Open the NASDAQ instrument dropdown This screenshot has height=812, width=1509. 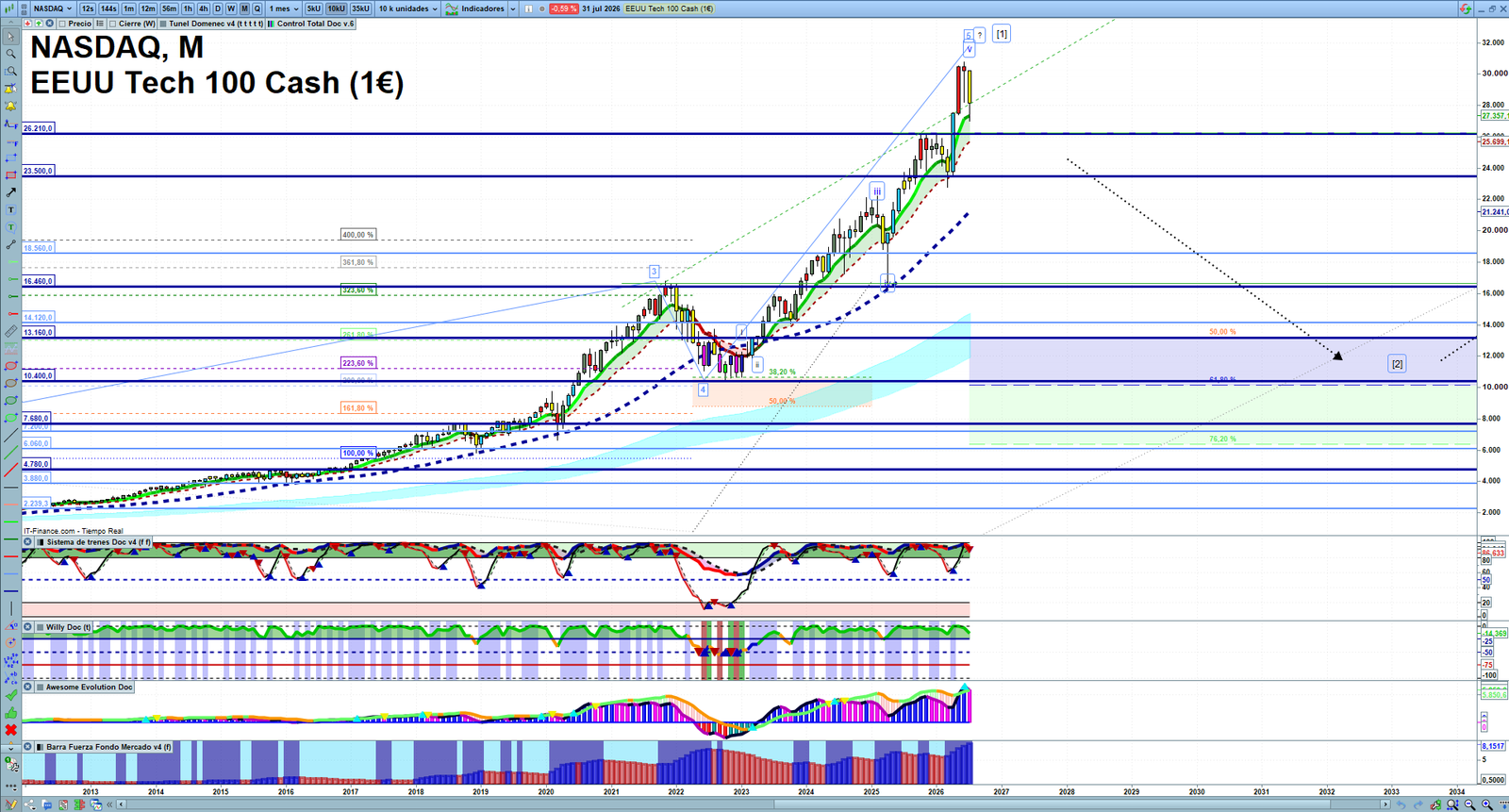click(52, 8)
